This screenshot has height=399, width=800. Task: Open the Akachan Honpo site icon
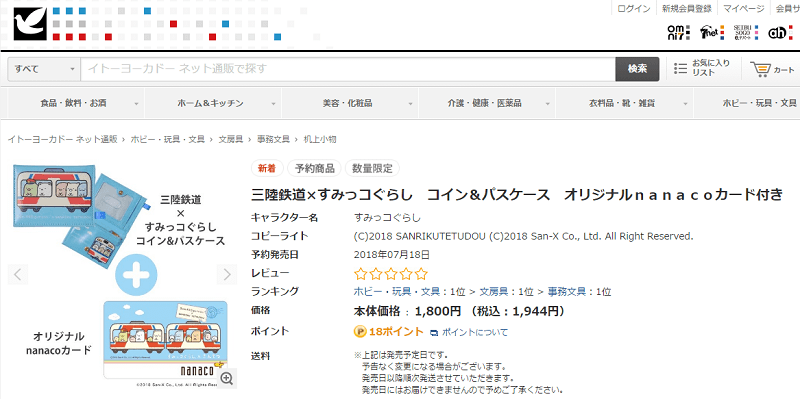[780, 33]
